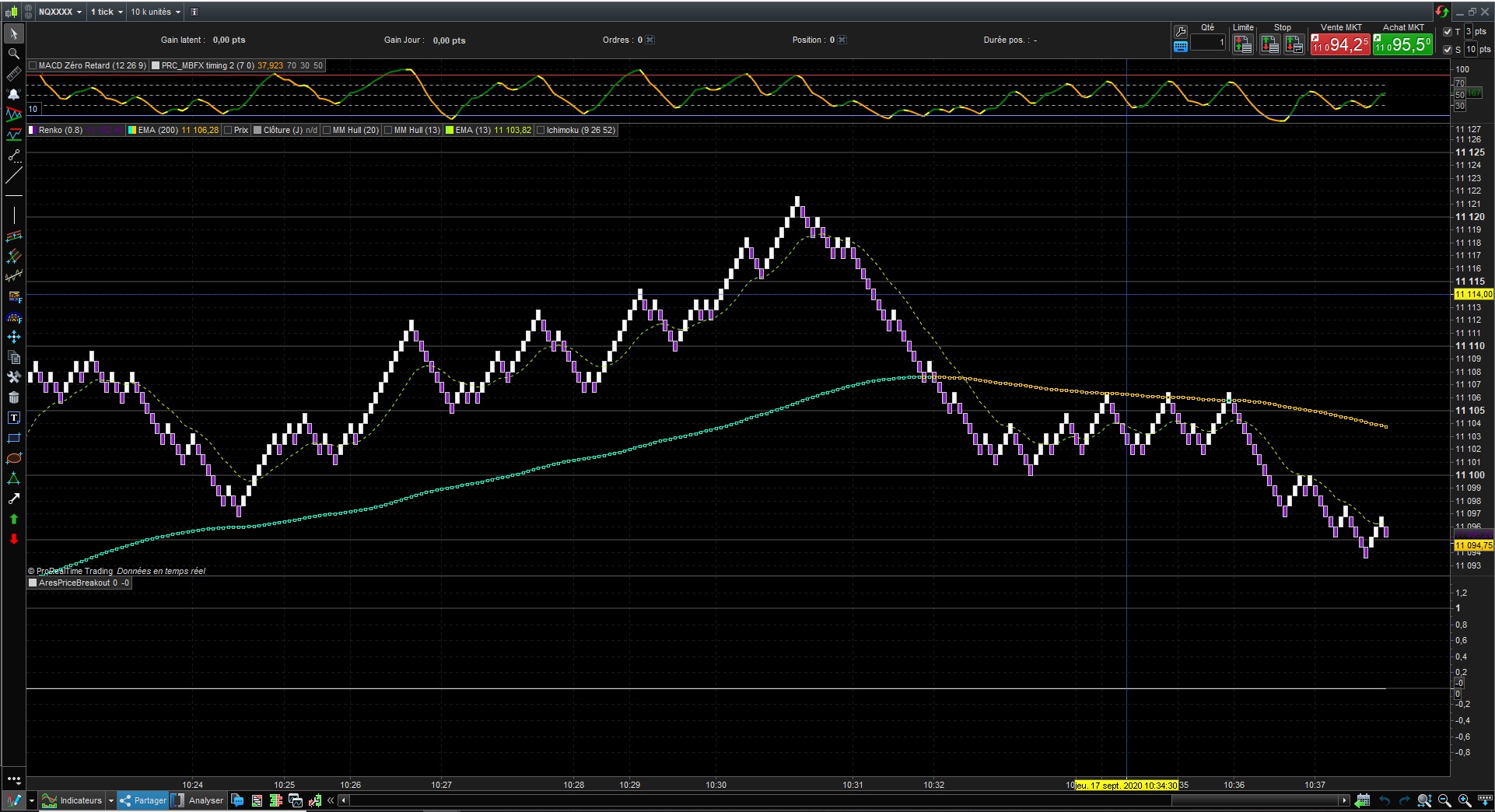The height and width of the screenshot is (812, 1495).
Task: Open the 1 tick timeframe dropdown
Action: (x=106, y=12)
